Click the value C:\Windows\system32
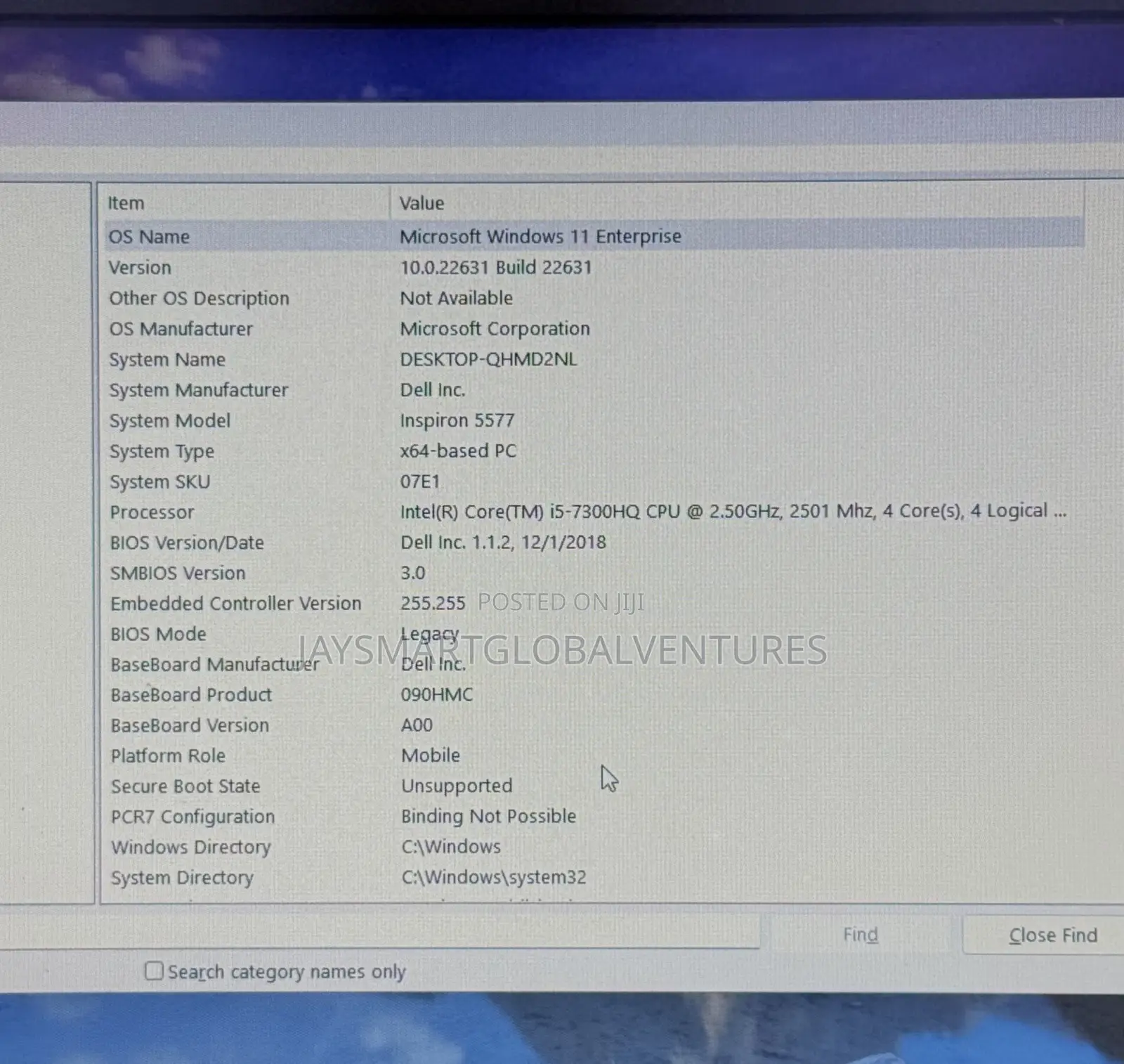The image size is (1124, 1064). click(494, 877)
